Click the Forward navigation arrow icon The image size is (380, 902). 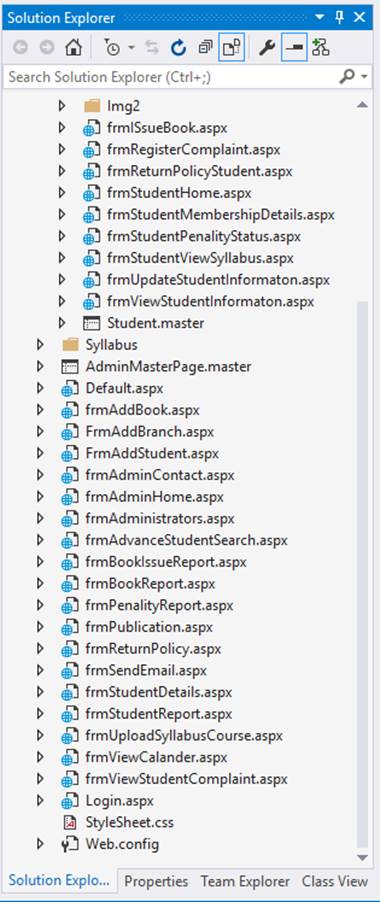pyautogui.click(x=47, y=48)
